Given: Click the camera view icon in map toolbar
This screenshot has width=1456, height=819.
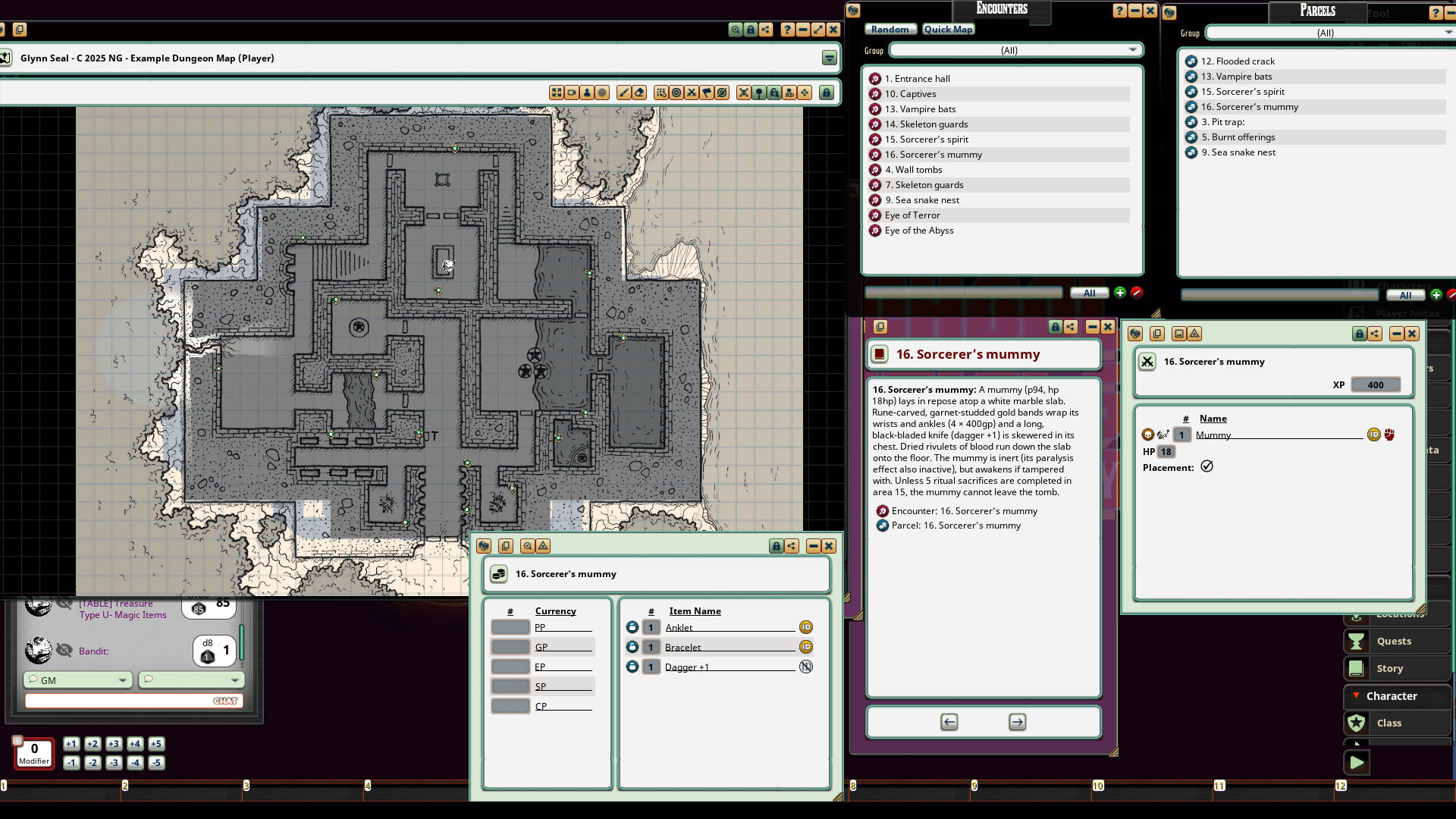Looking at the screenshot, I should pos(572,93).
